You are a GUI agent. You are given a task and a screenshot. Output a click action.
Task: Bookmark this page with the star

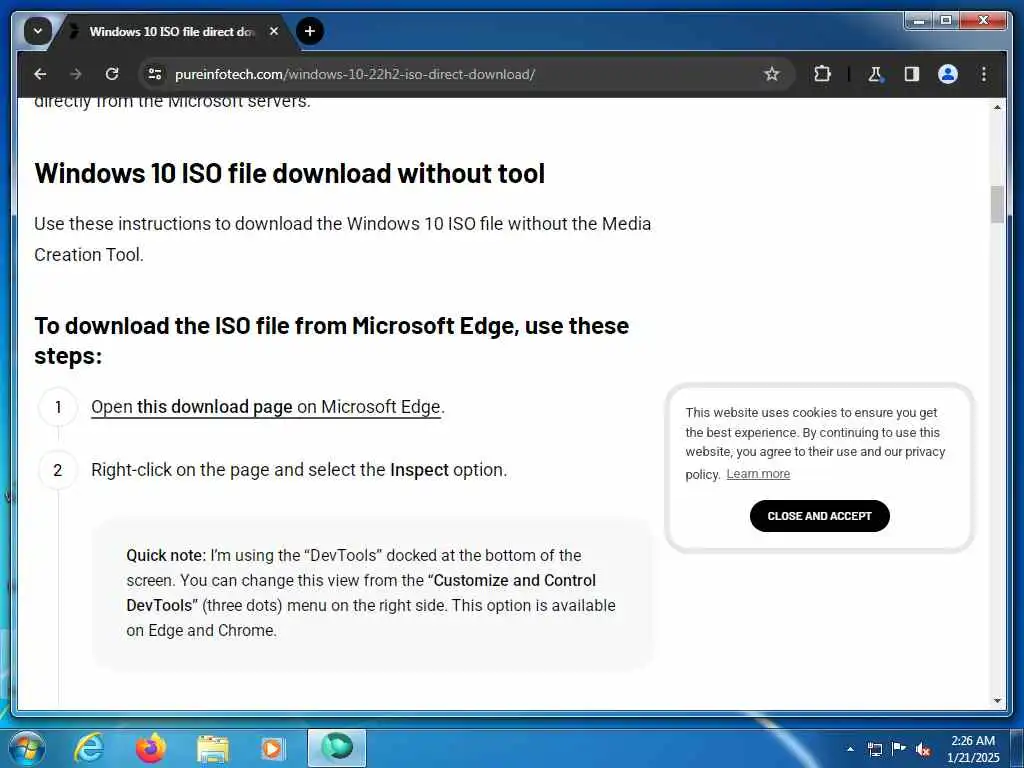pyautogui.click(x=772, y=74)
